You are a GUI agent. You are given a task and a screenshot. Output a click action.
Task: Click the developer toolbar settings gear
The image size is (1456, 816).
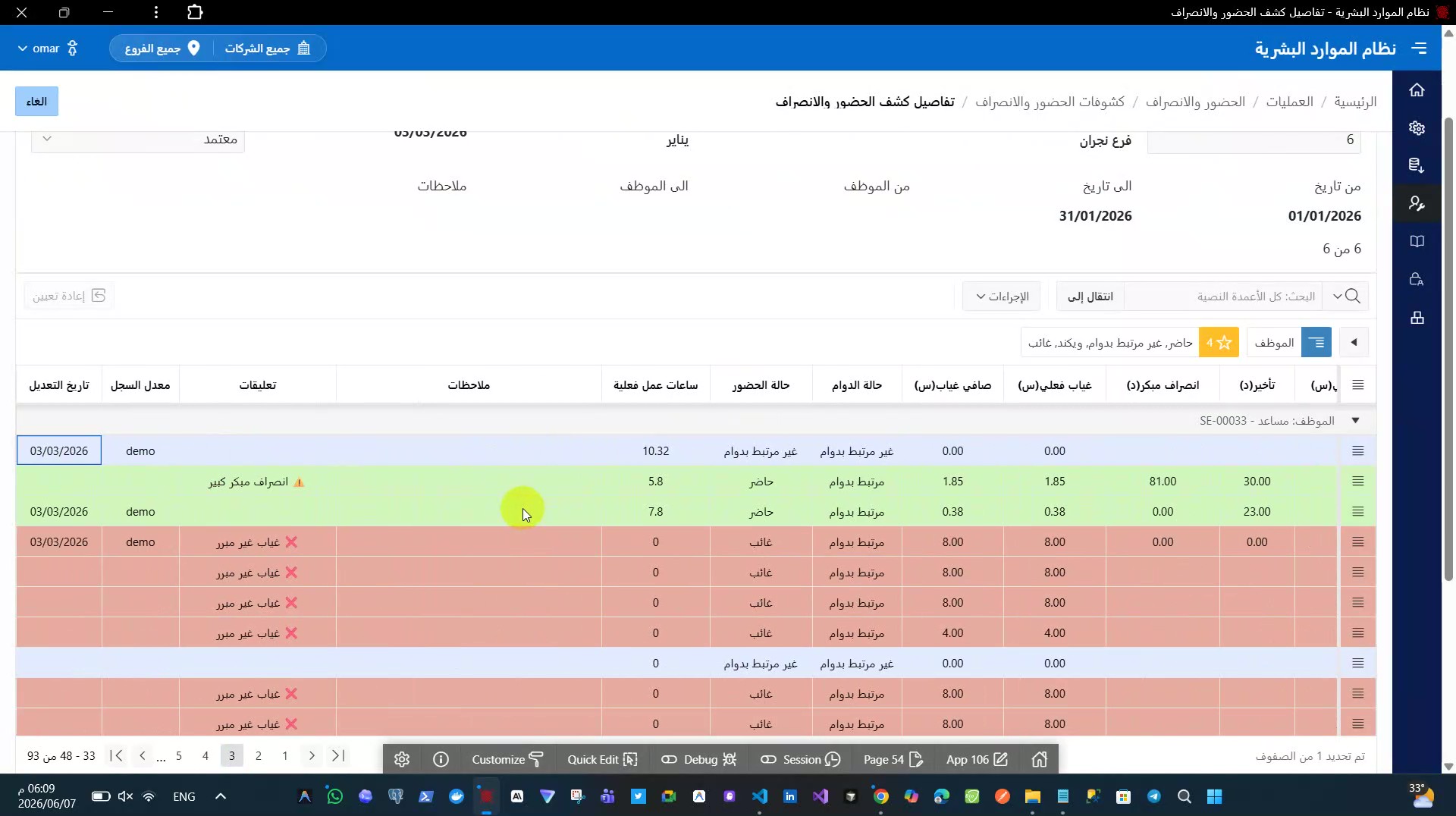[x=402, y=759]
